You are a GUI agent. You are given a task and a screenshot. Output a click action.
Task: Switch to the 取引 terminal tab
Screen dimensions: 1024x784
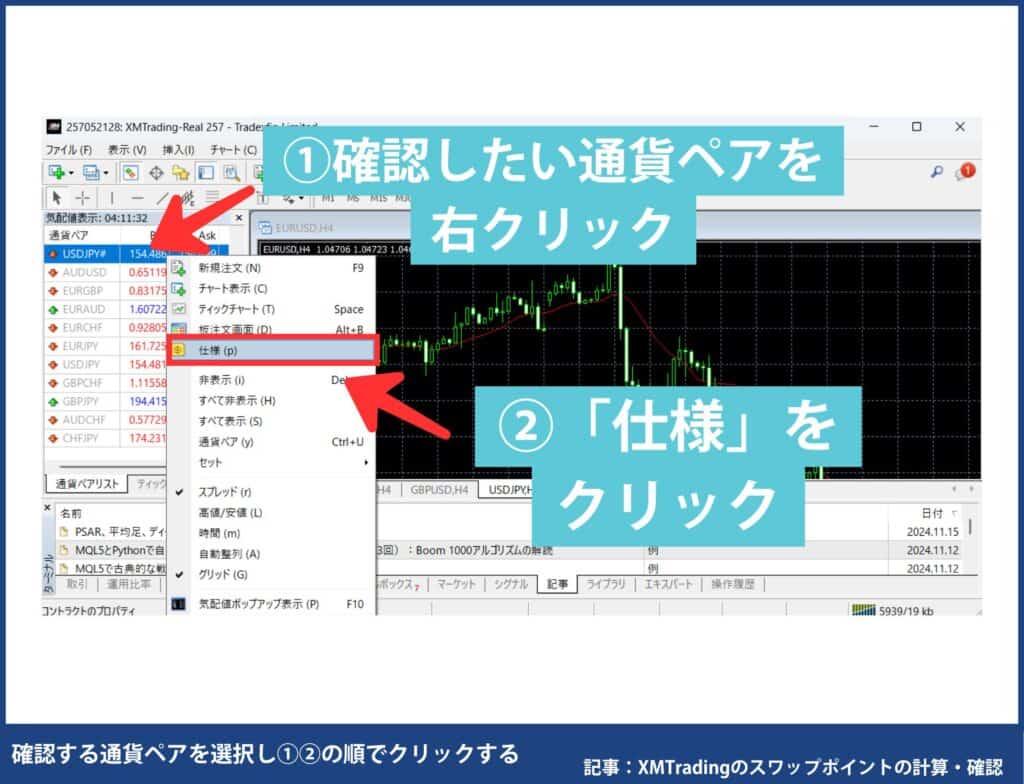tap(77, 584)
